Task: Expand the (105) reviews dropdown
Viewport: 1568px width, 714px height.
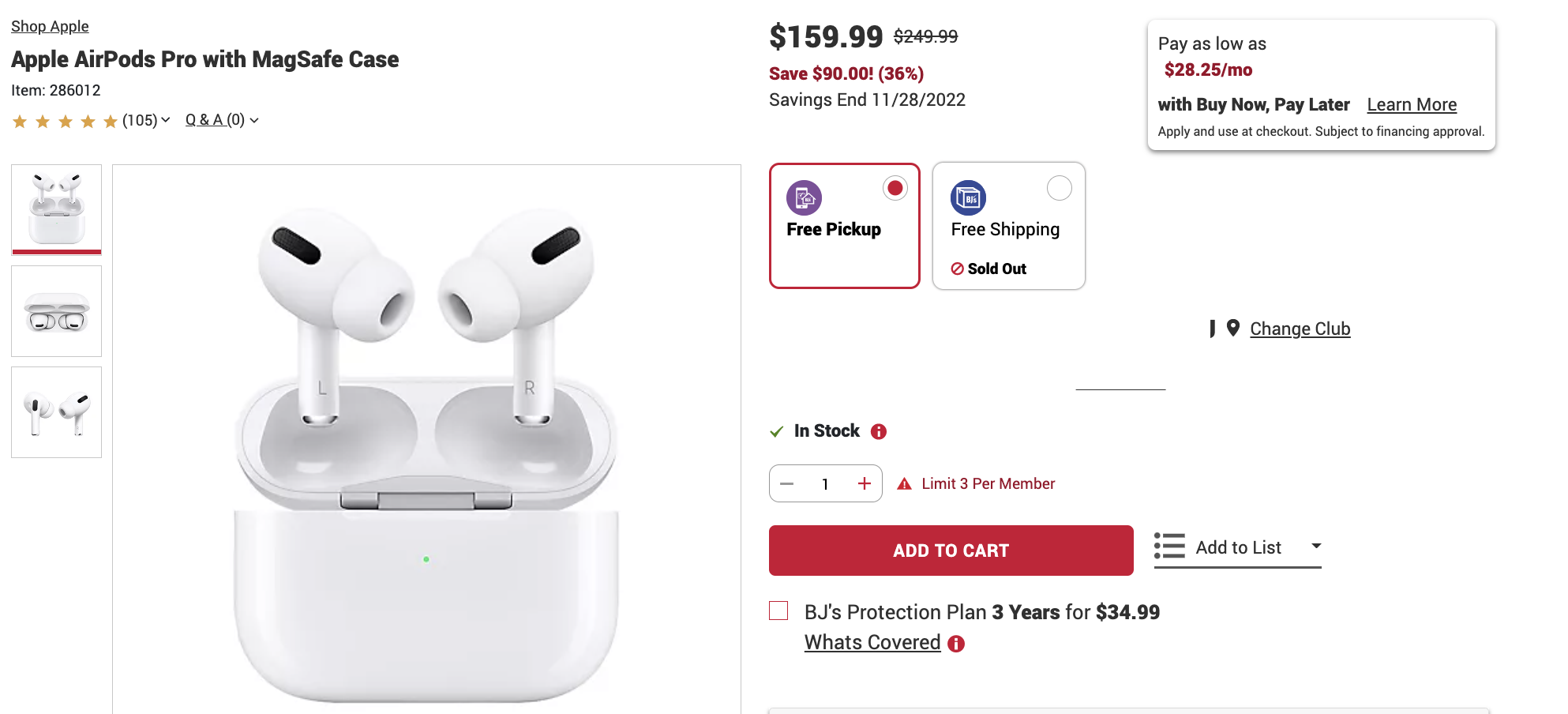Action: point(165,120)
